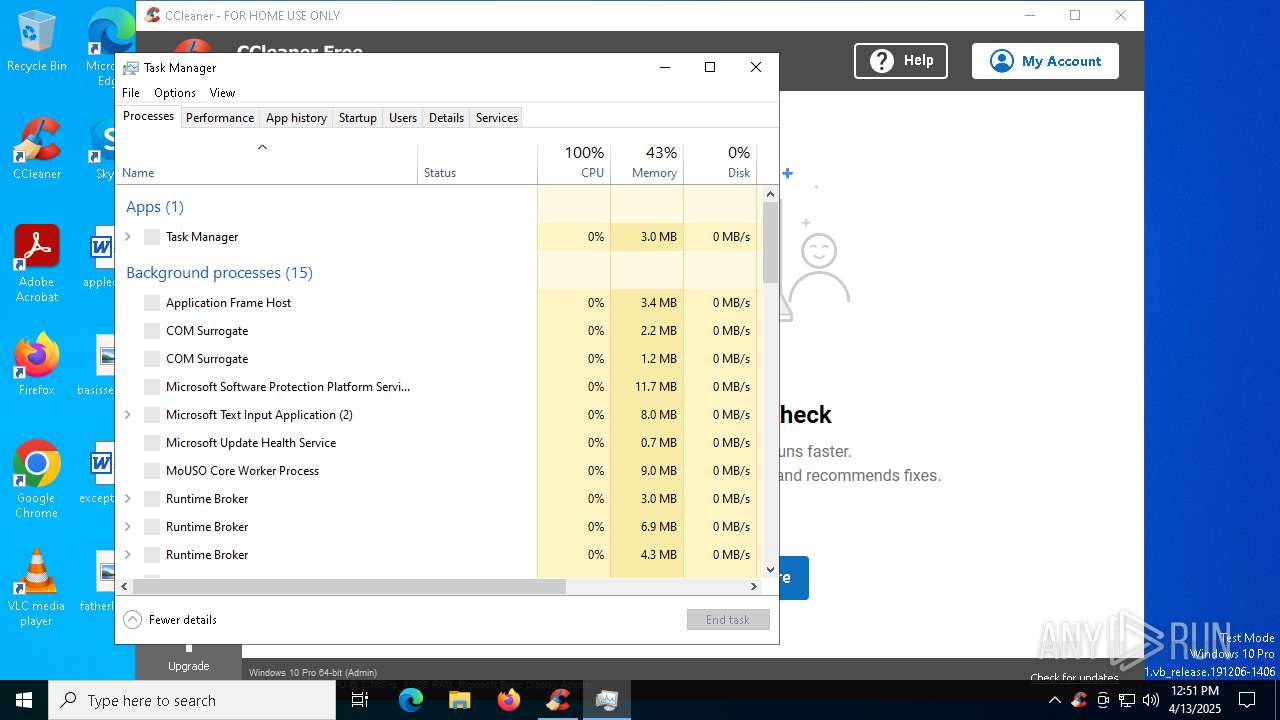Switch to the App history tab
Screen dimensions: 1280x720
coord(296,118)
